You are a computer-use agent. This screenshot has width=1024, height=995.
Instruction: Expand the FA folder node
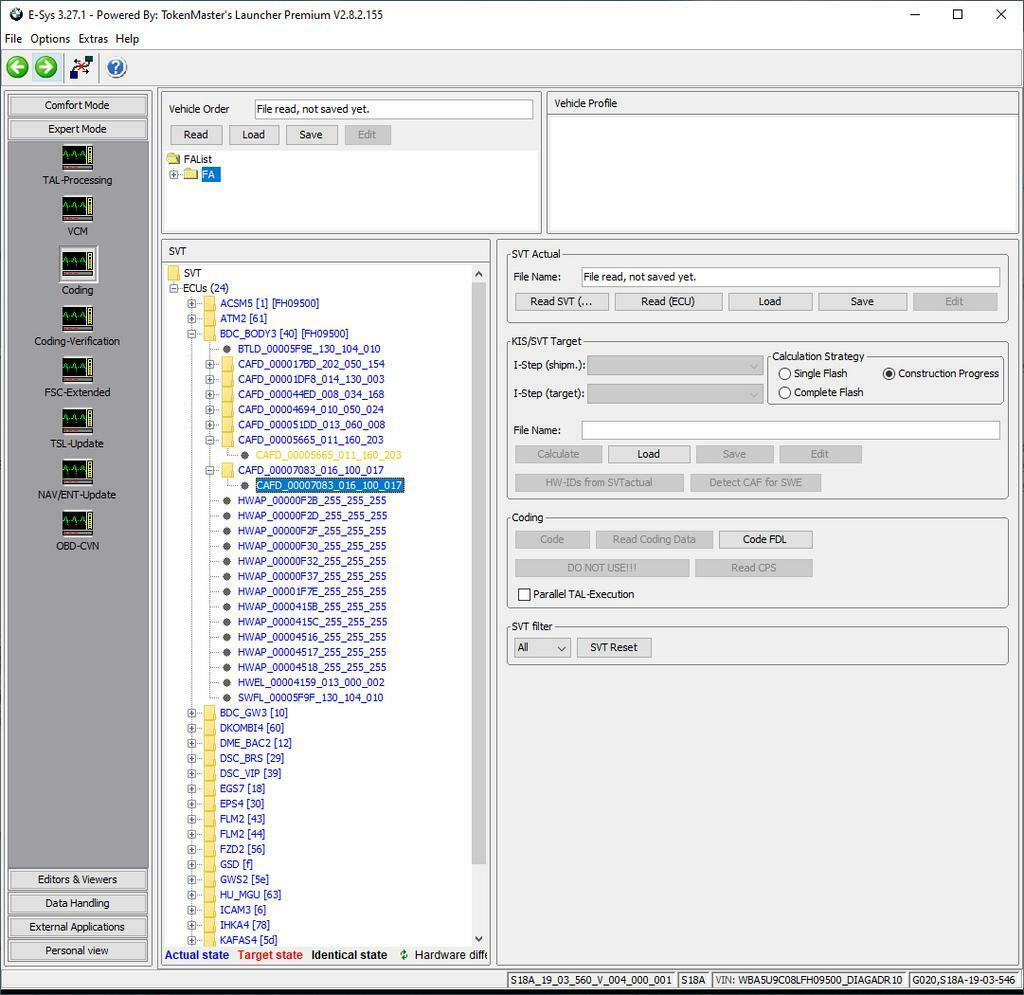click(x=174, y=174)
